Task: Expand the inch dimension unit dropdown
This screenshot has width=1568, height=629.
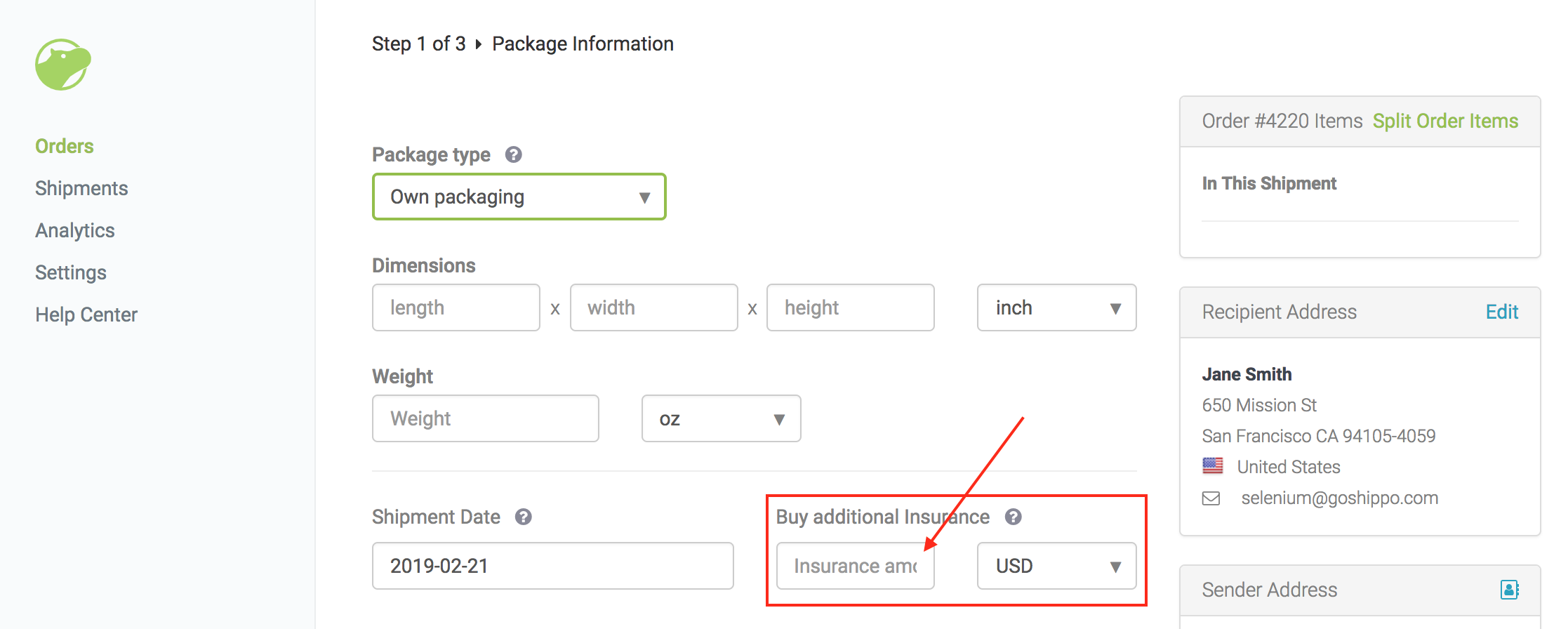Action: coord(1057,307)
